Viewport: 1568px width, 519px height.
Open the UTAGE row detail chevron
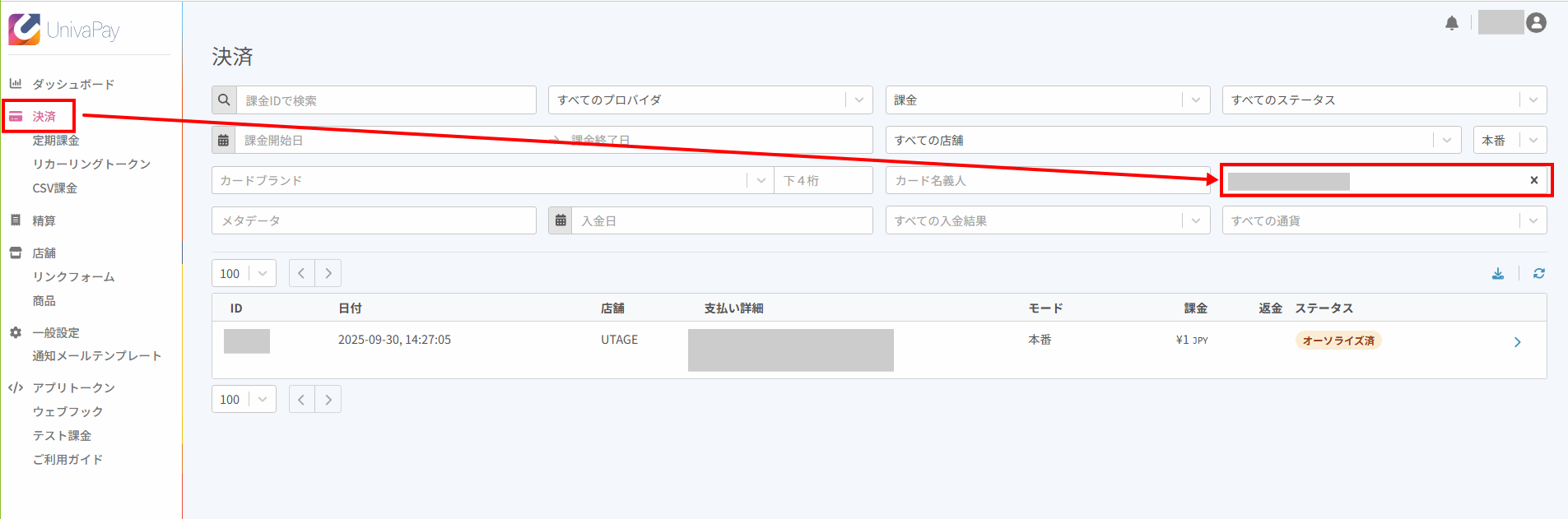[x=1517, y=342]
